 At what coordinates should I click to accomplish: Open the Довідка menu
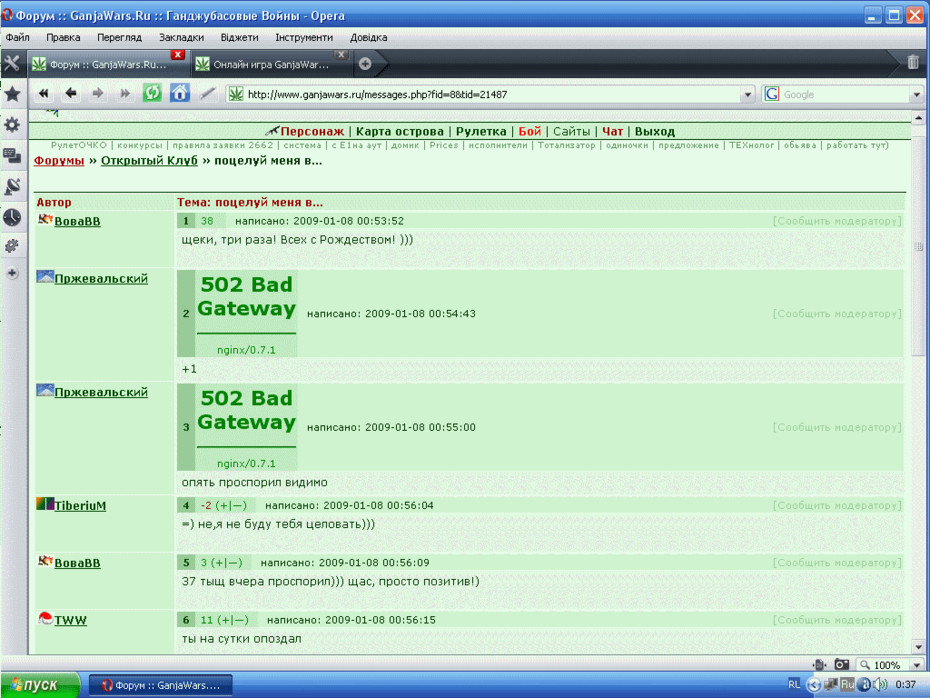click(x=368, y=37)
